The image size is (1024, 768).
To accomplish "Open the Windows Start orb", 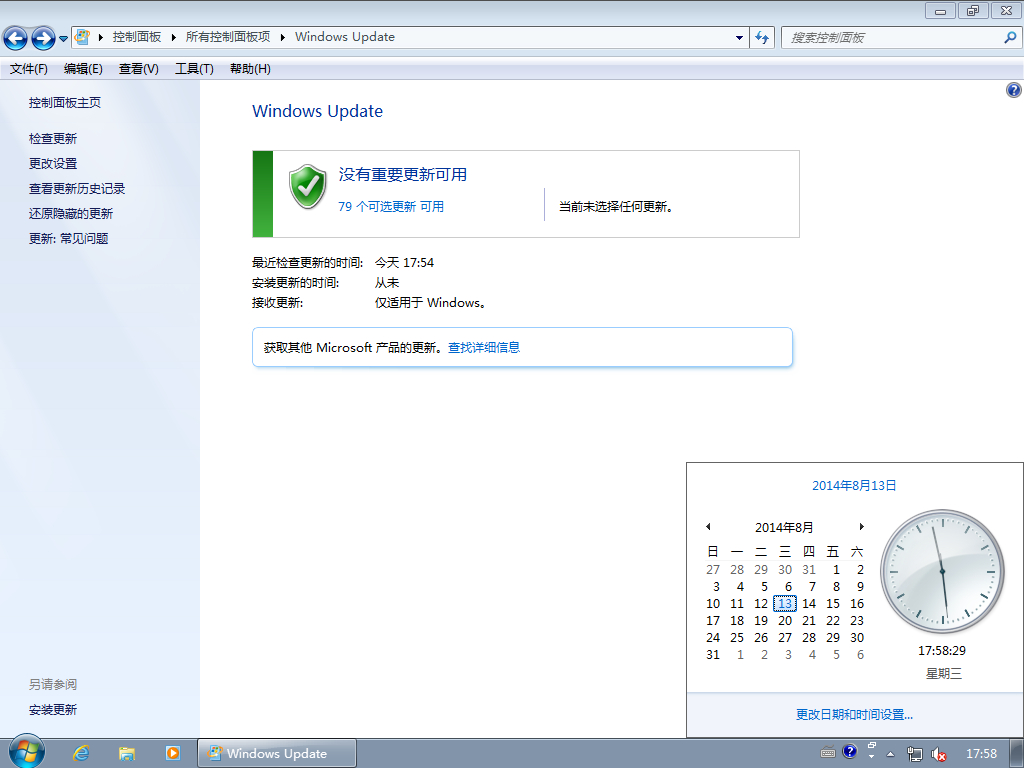I will (27, 752).
